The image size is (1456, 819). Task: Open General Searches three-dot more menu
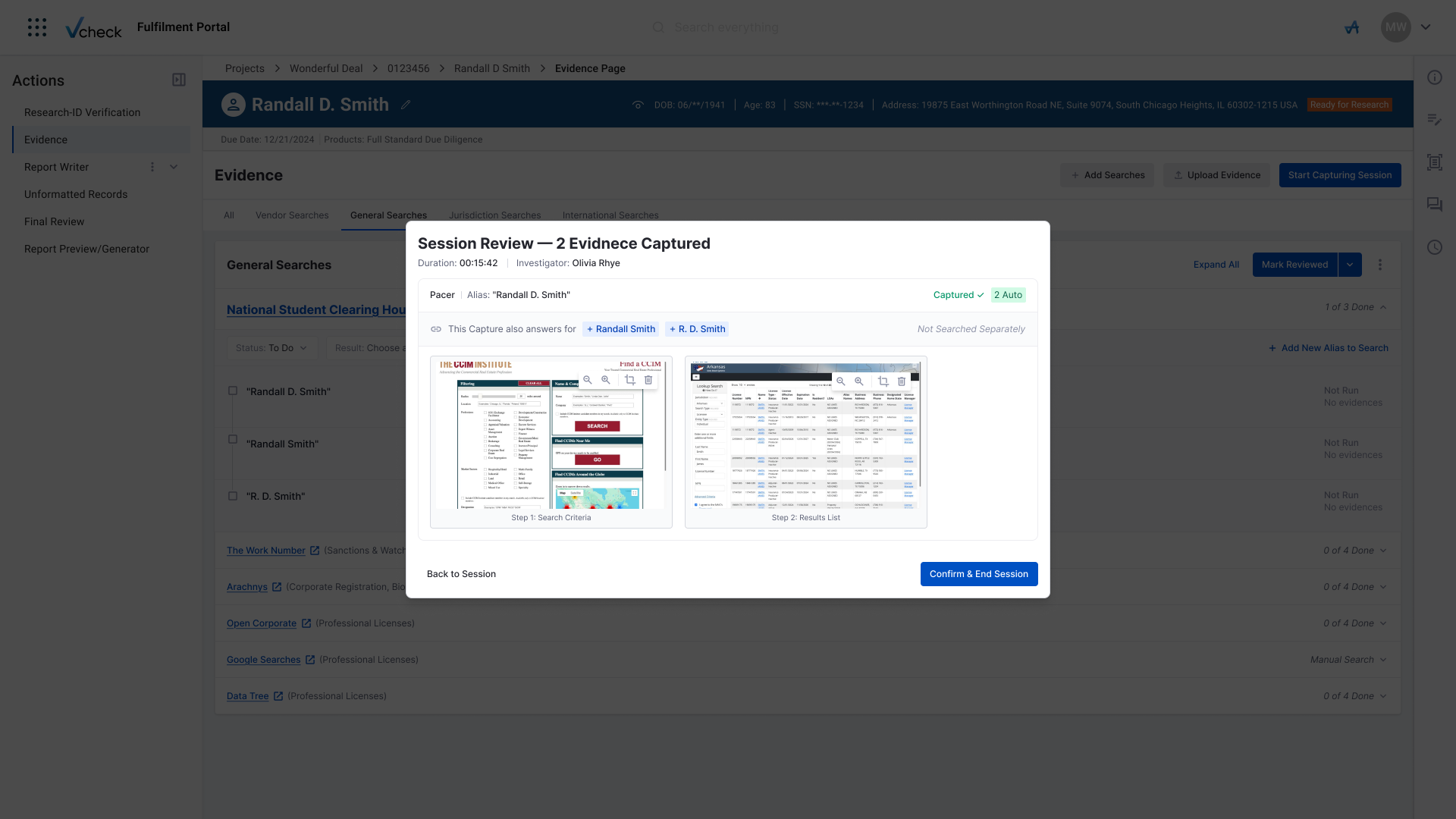point(1380,265)
